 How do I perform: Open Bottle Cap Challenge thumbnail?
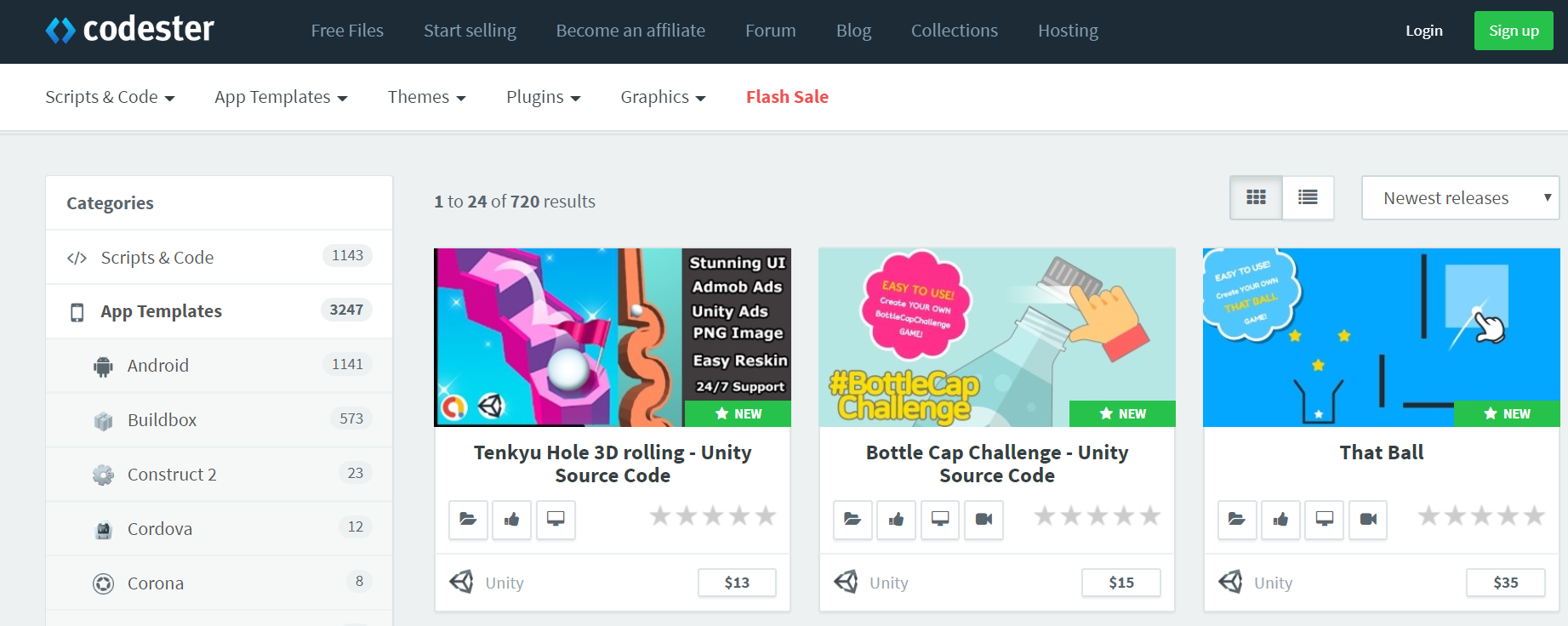997,337
